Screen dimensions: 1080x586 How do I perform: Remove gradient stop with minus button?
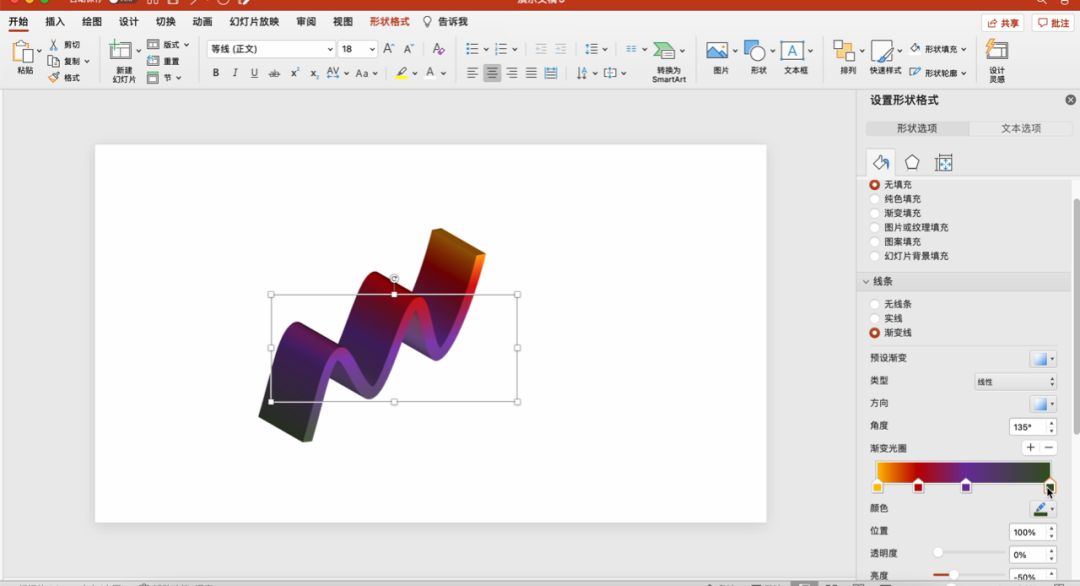(1048, 448)
